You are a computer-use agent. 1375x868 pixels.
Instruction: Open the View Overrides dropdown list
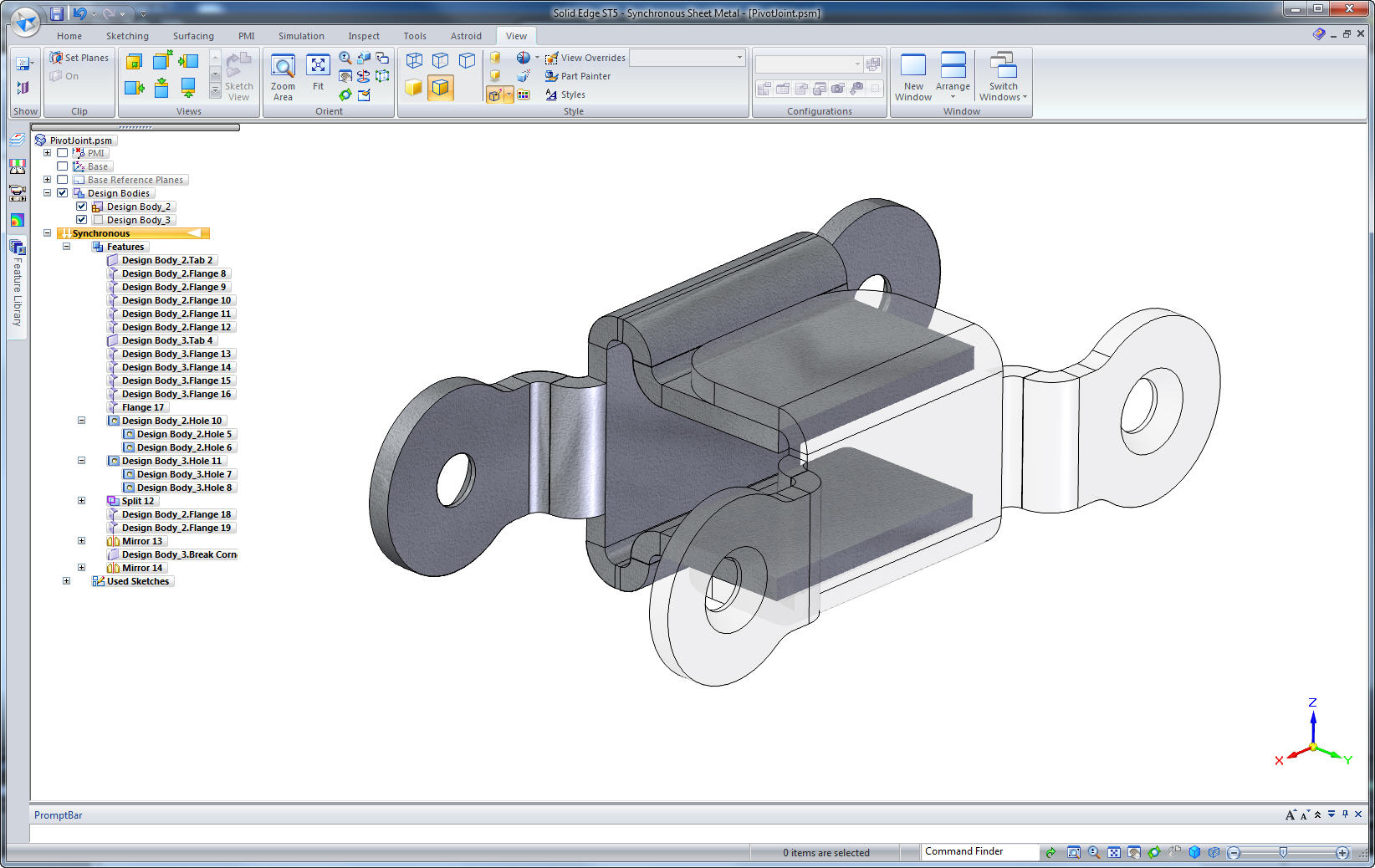pyautogui.click(x=739, y=58)
